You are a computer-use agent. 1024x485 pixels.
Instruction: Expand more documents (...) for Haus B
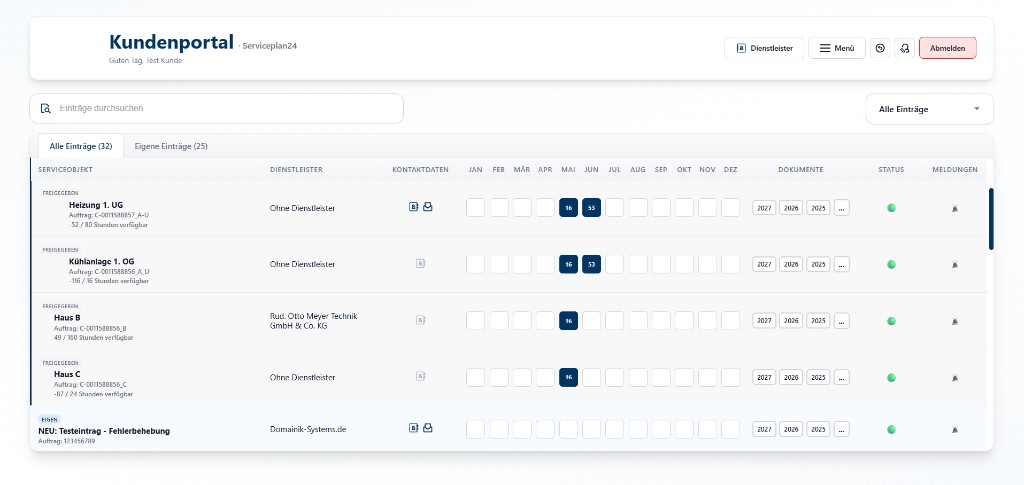pyautogui.click(x=842, y=321)
